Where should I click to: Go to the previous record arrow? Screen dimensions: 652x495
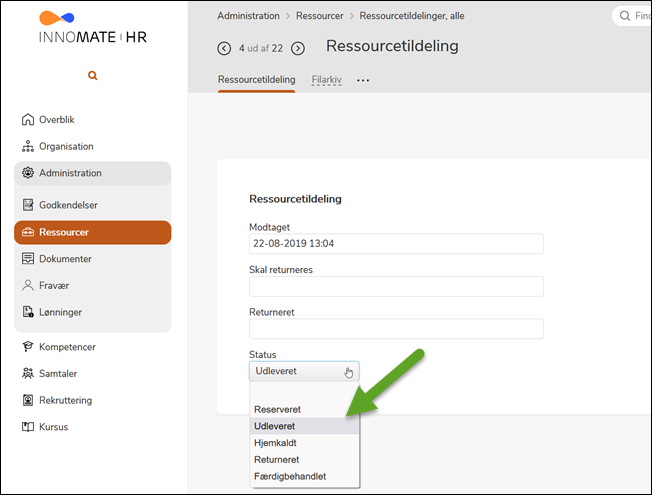[x=224, y=48]
